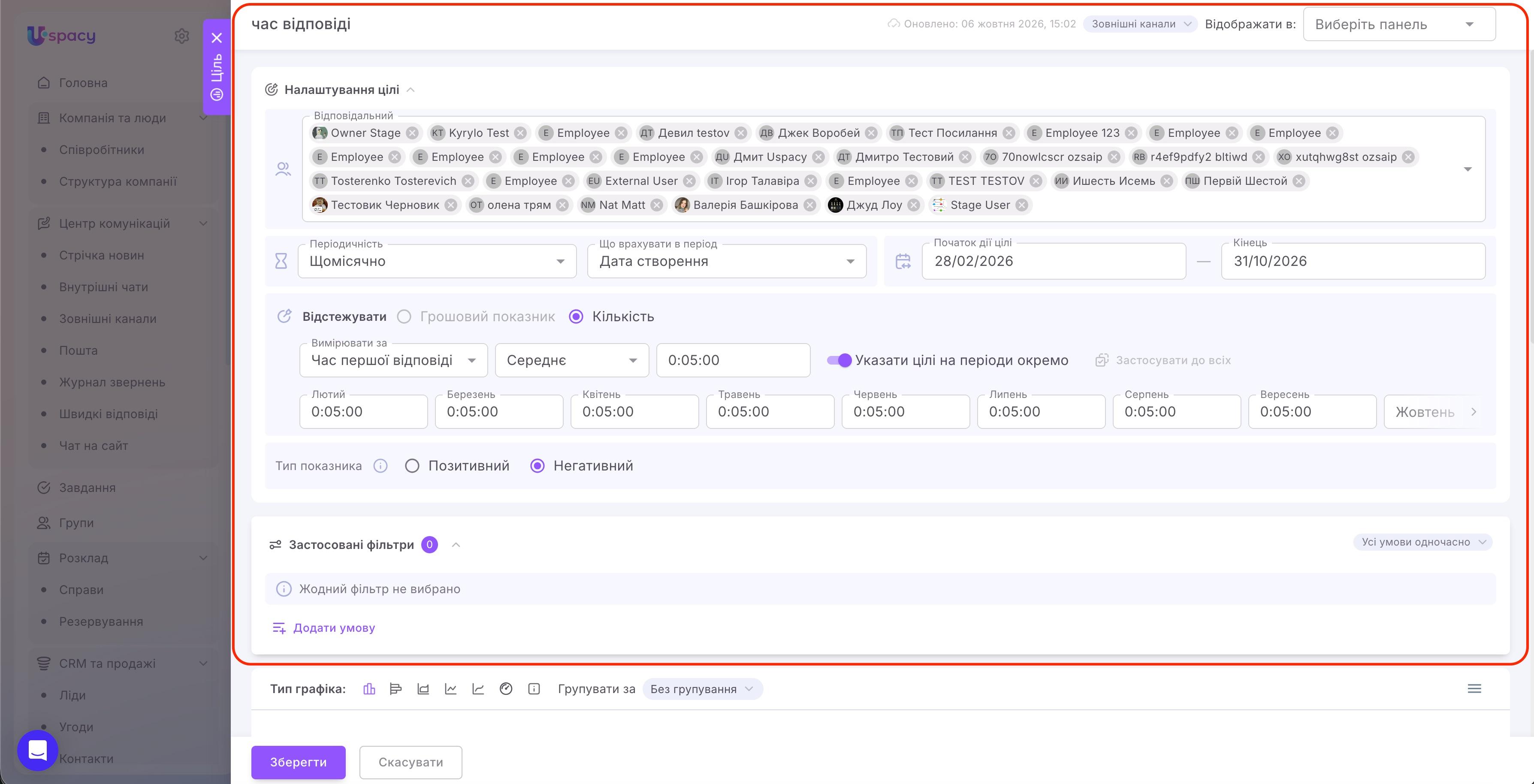Open Головна in sidebar

[83, 83]
